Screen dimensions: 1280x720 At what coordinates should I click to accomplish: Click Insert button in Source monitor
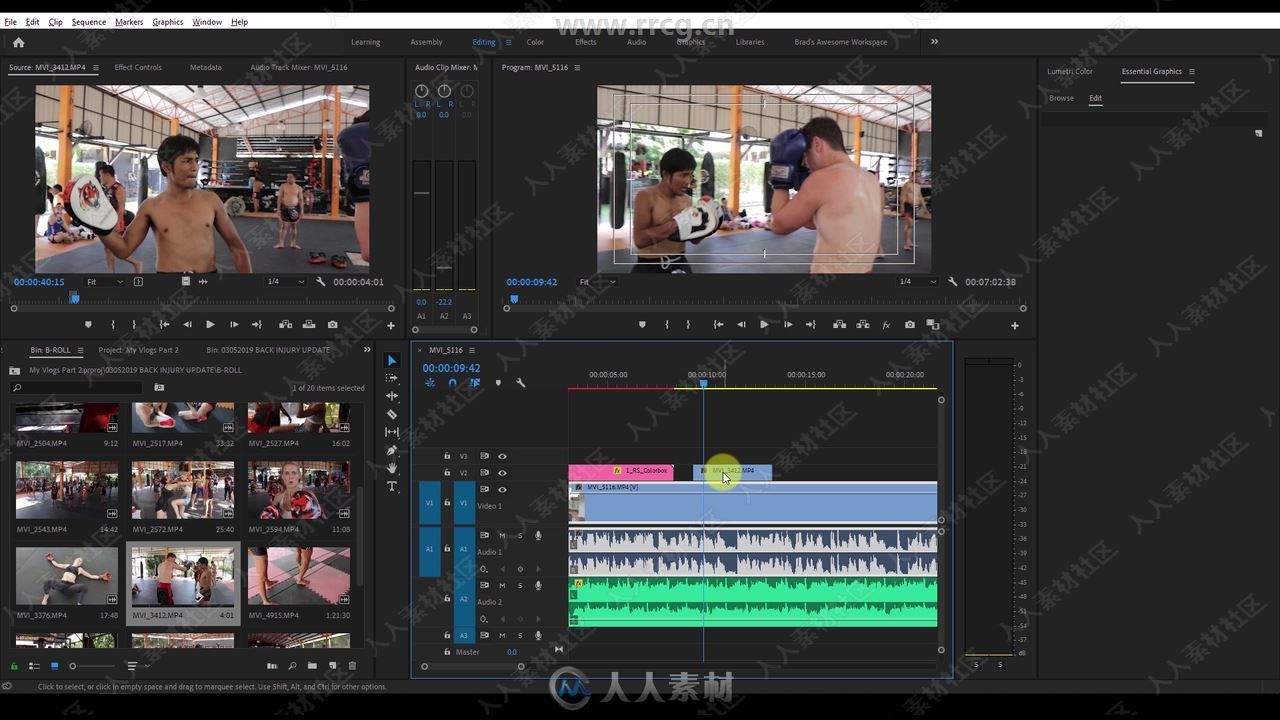(x=285, y=324)
